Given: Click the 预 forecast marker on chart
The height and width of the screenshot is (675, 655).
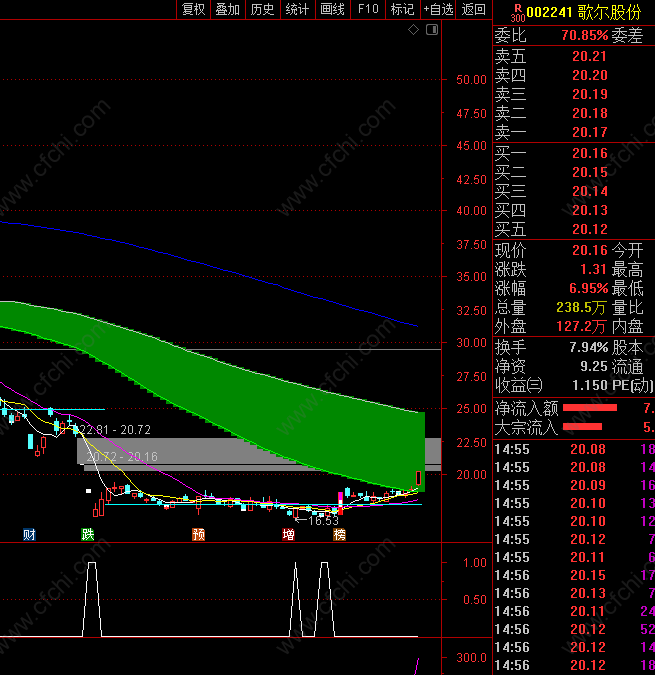Looking at the screenshot, I should [198, 535].
